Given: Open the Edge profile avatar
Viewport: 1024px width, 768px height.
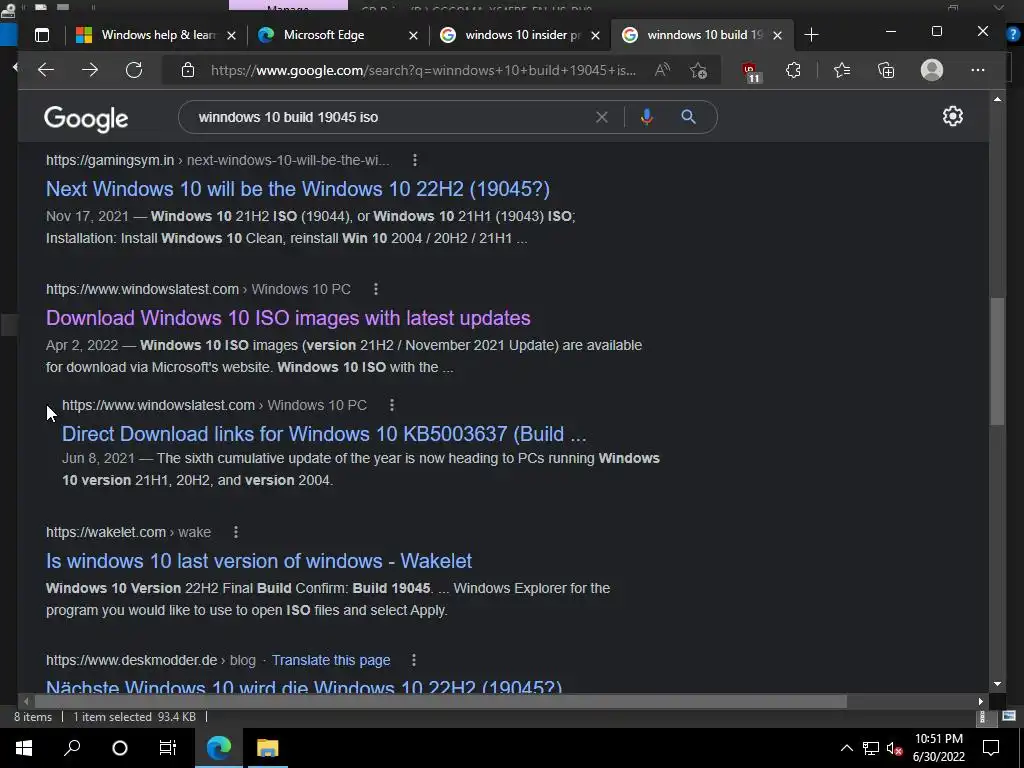Looking at the screenshot, I should [x=932, y=70].
